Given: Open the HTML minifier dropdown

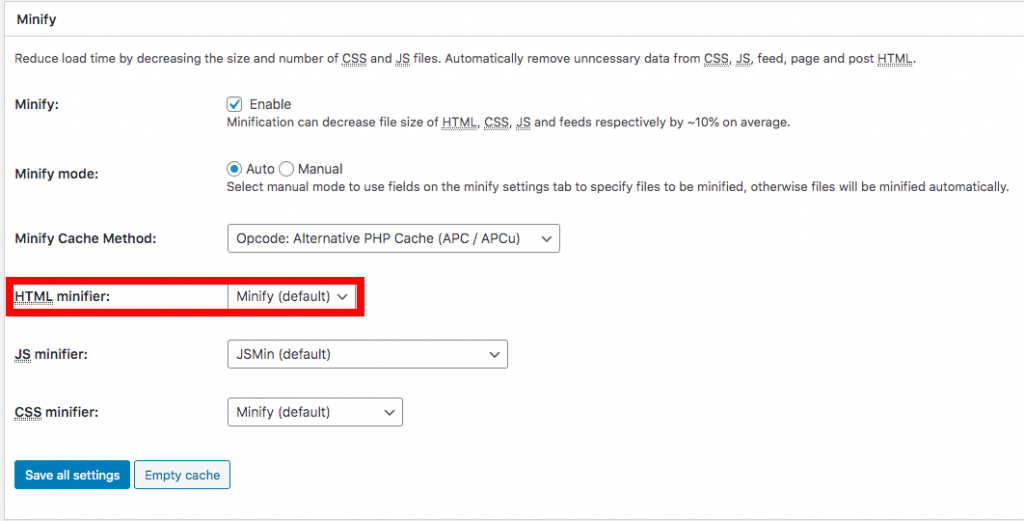Looking at the screenshot, I should pyautogui.click(x=291, y=296).
